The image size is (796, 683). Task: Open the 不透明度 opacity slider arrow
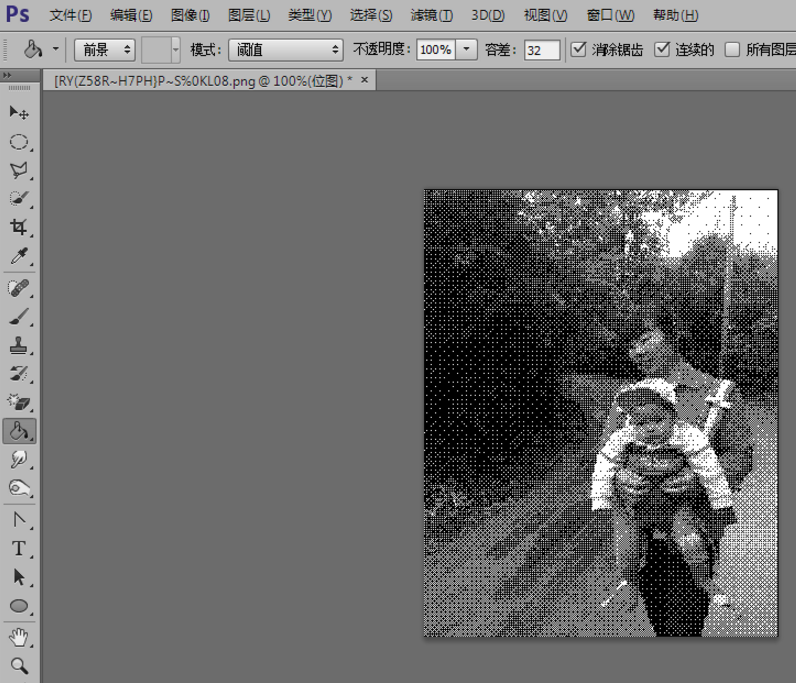click(466, 50)
